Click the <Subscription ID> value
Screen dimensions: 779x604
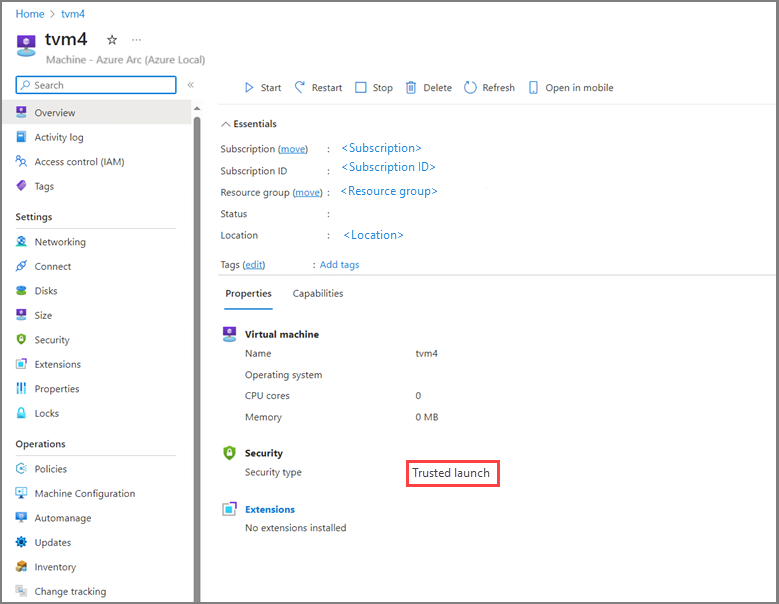point(389,167)
